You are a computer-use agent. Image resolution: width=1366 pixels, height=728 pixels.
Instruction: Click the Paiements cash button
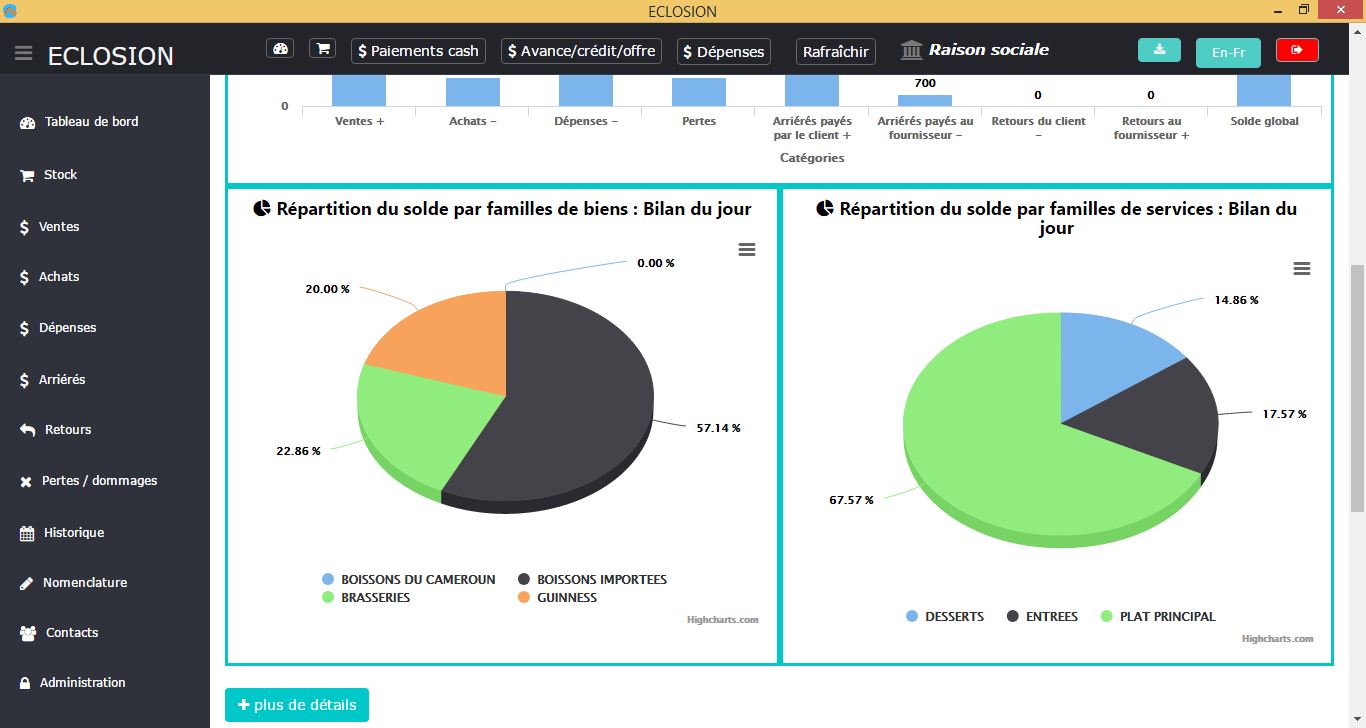coord(418,51)
